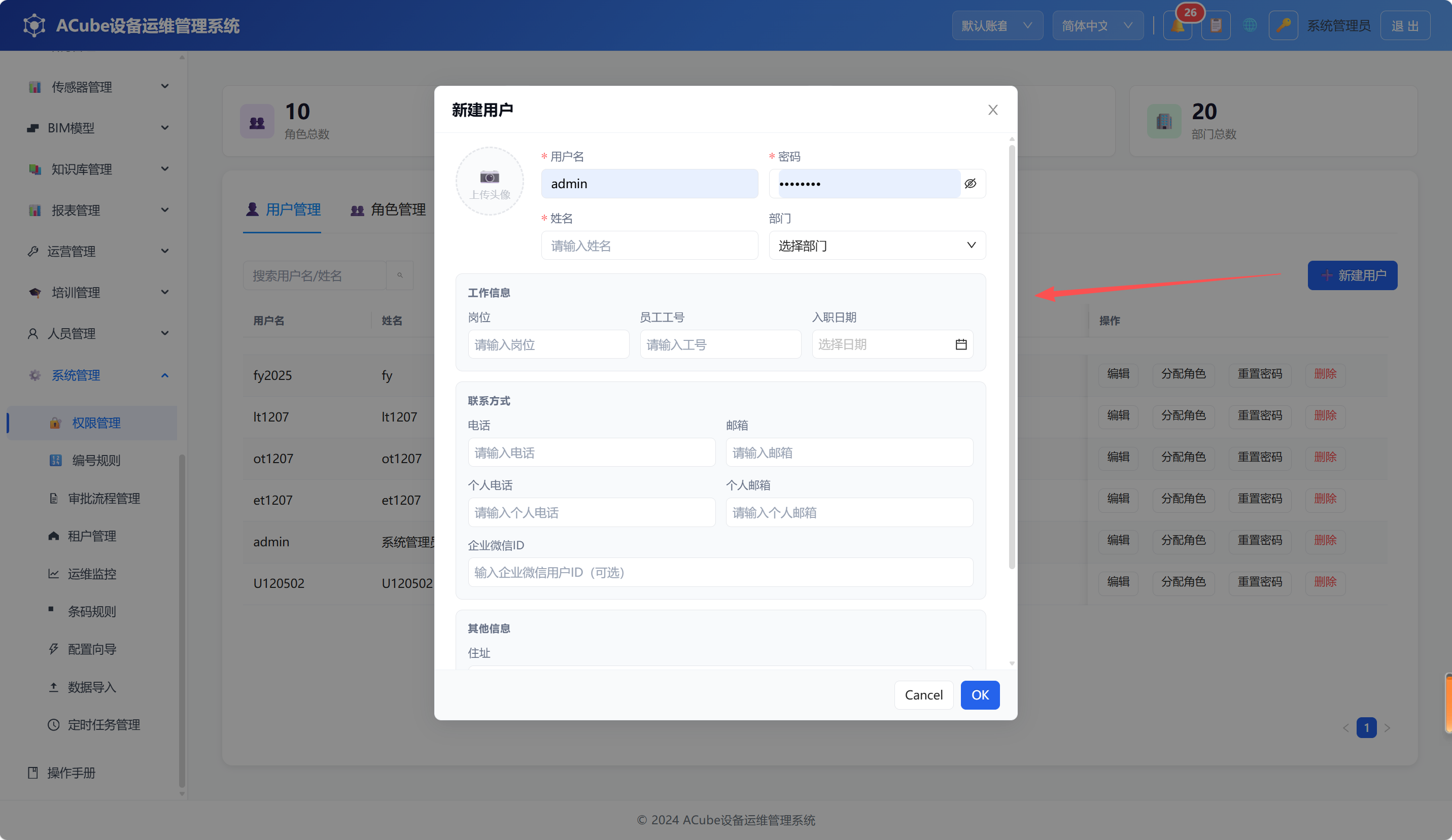Viewport: 1452px width, 840px height.
Task: Close the new user dialog
Action: point(993,110)
